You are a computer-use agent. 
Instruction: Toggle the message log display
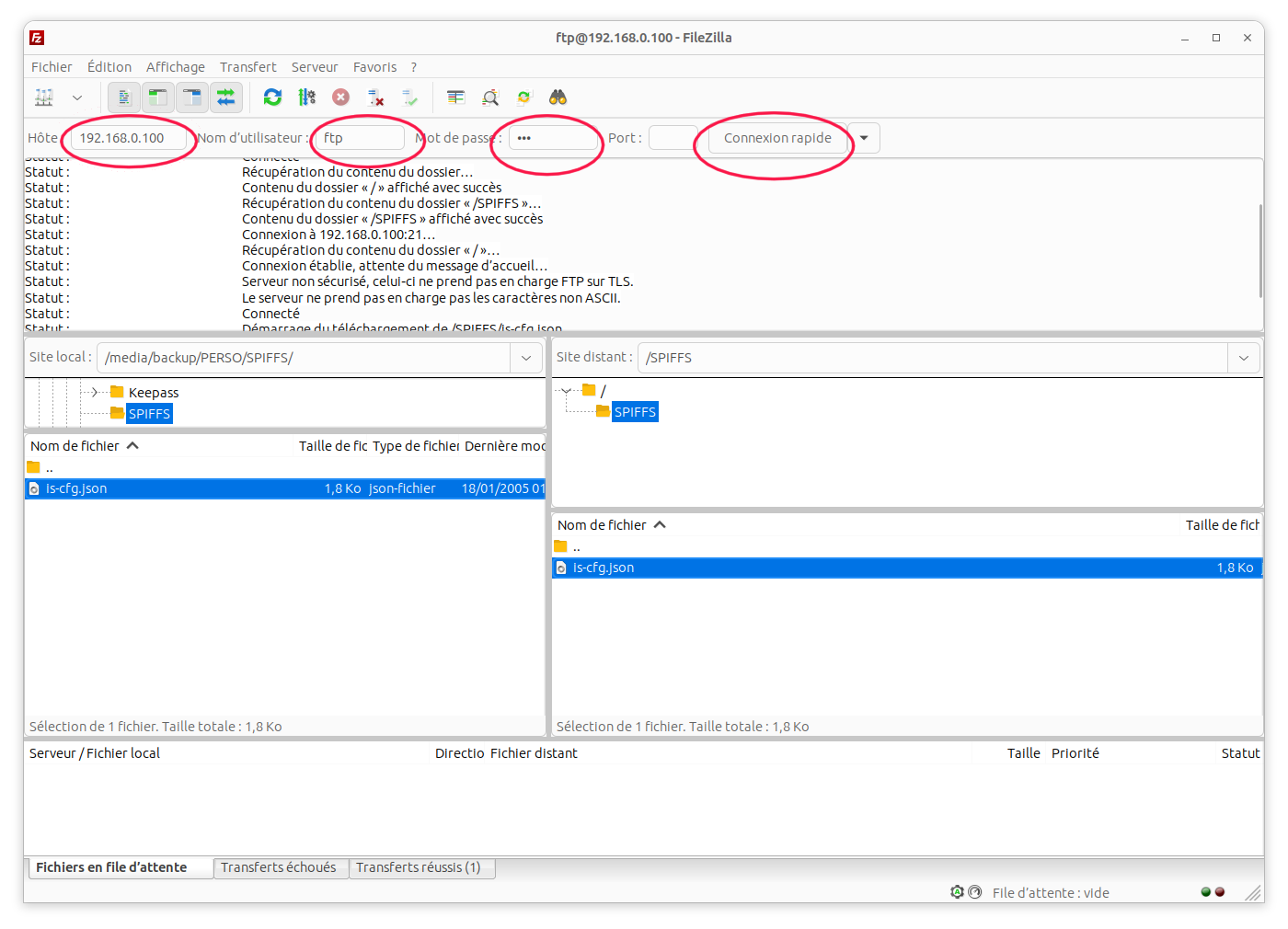tap(124, 97)
